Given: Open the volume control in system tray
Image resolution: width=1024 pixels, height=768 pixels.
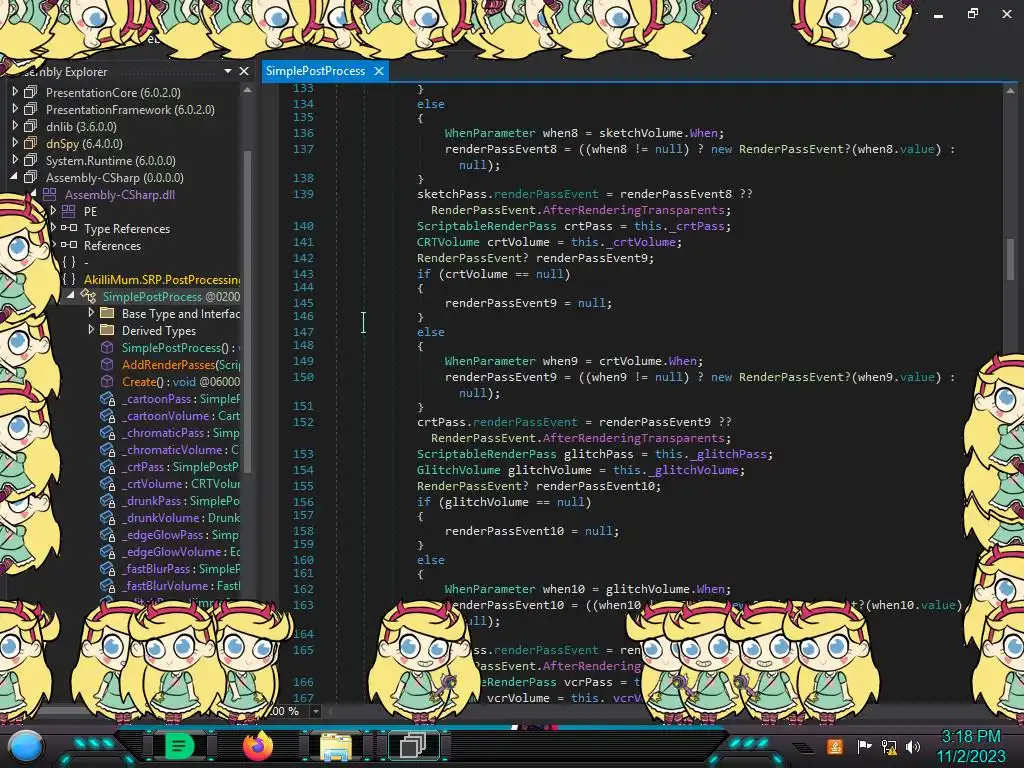Looking at the screenshot, I should pos(912,746).
